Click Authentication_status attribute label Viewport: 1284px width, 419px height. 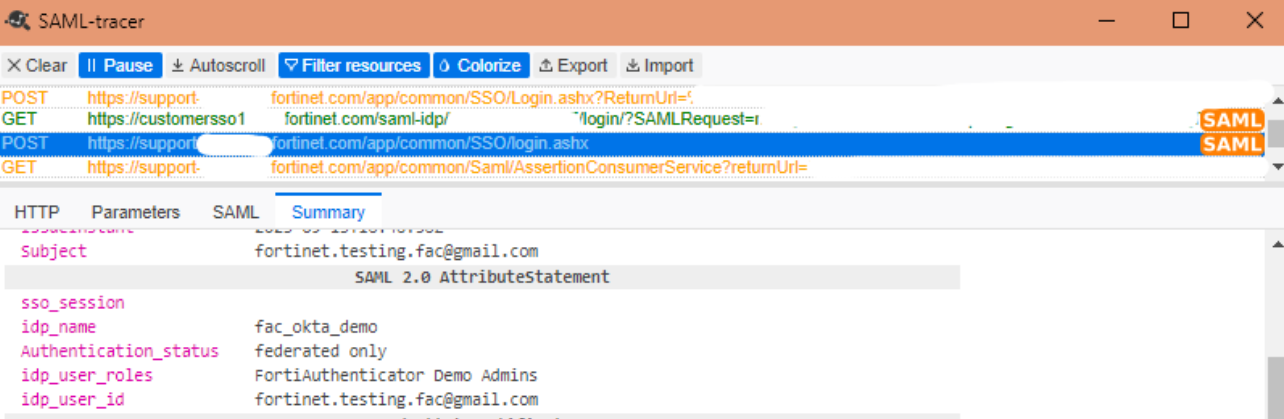120,351
